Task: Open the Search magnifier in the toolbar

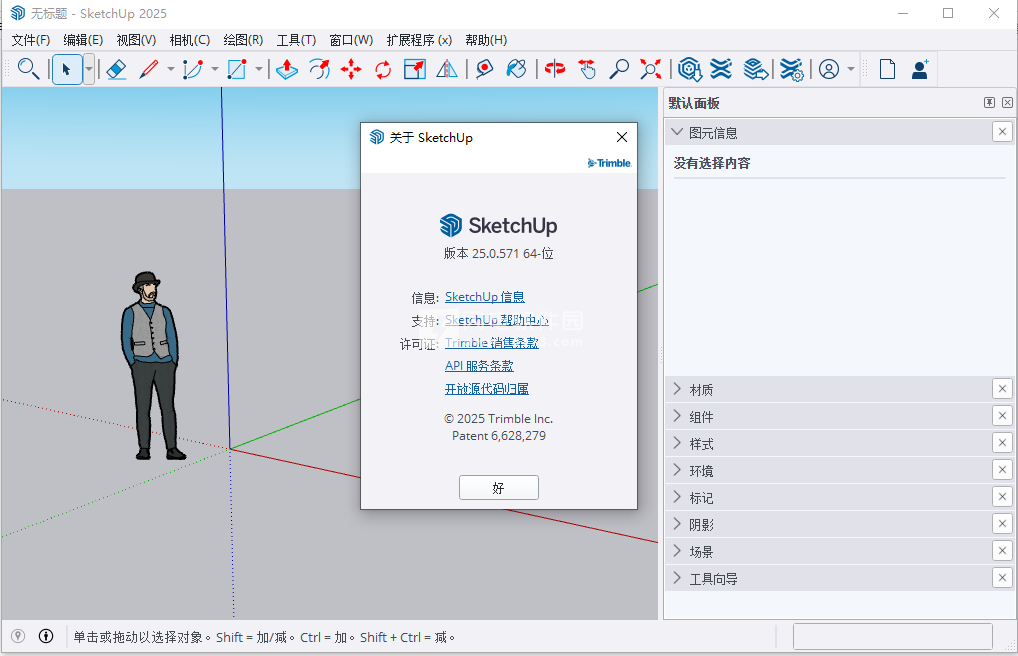Action: [x=28, y=69]
